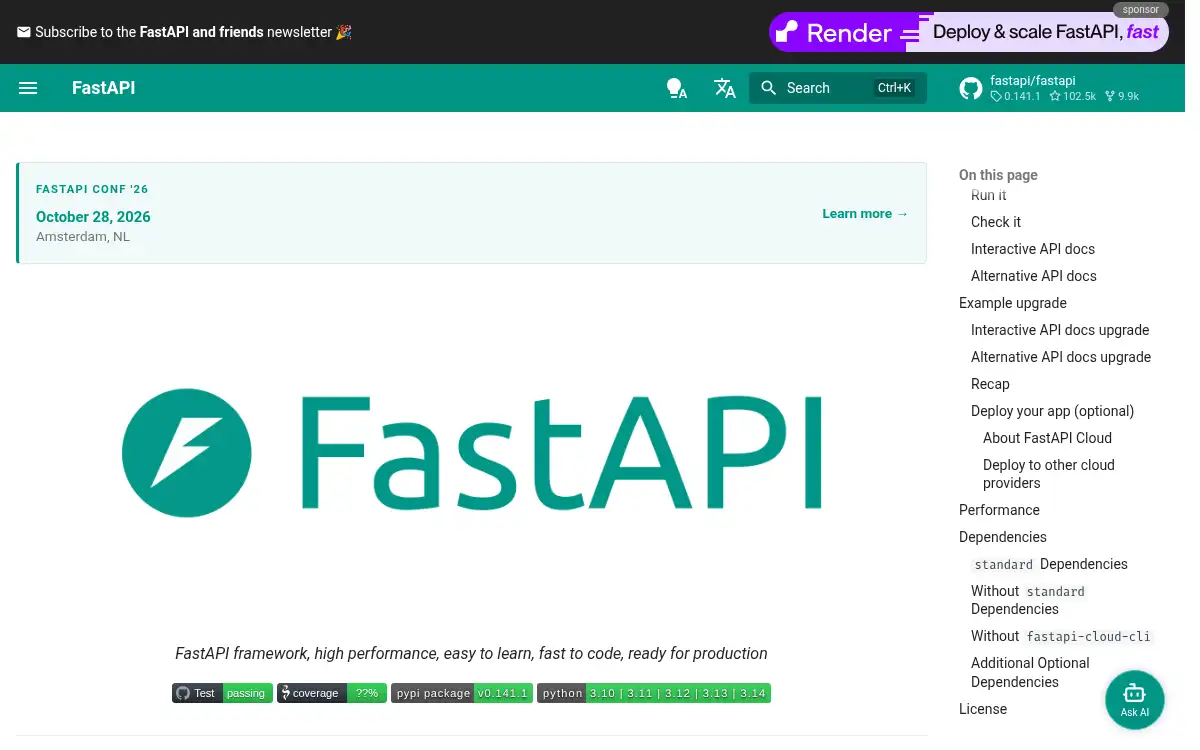The height and width of the screenshot is (750, 1200).
Task: Jump to Performance section
Action: point(999,510)
